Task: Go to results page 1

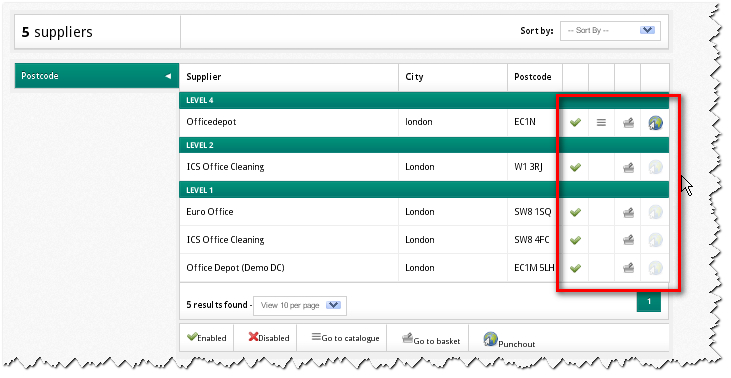Action: [x=649, y=302]
